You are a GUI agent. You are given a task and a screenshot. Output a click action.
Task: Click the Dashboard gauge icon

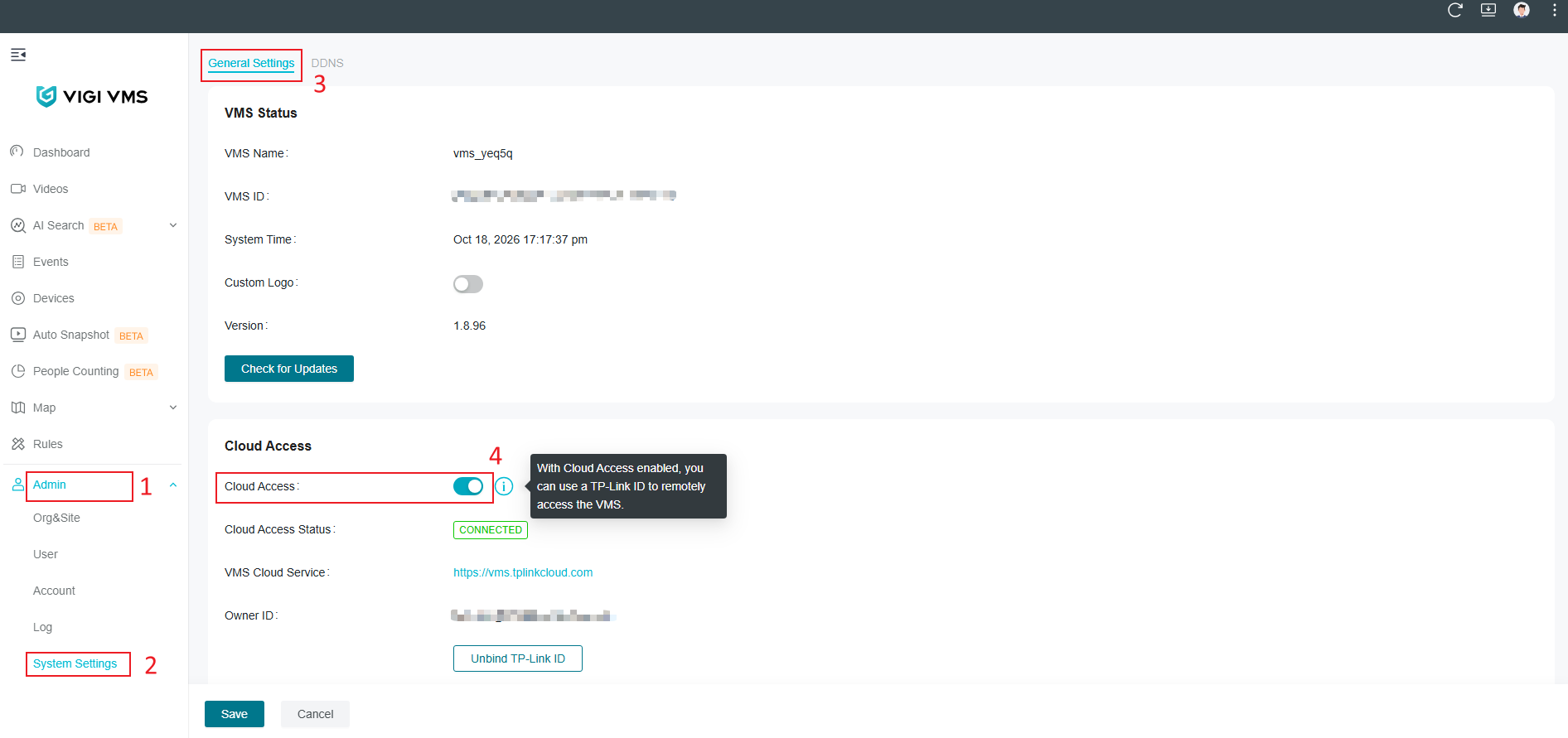[x=17, y=152]
